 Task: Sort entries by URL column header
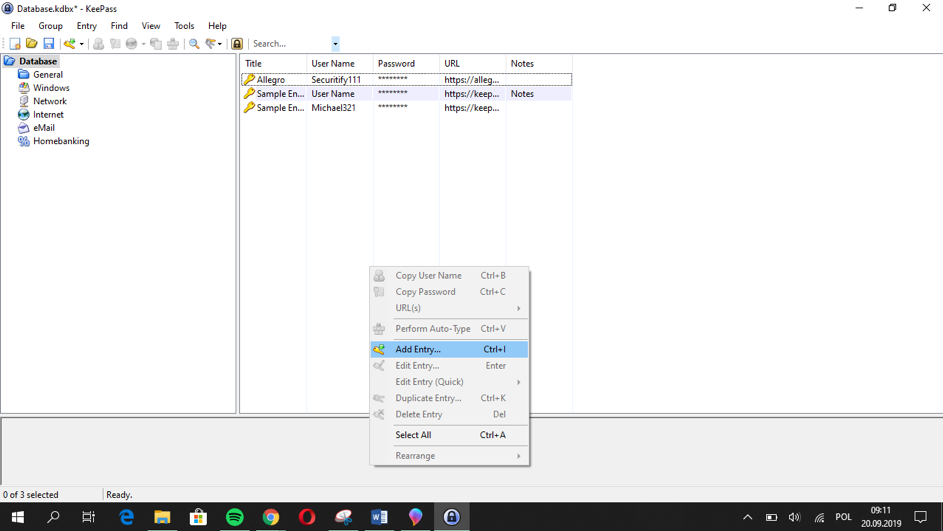click(473, 64)
